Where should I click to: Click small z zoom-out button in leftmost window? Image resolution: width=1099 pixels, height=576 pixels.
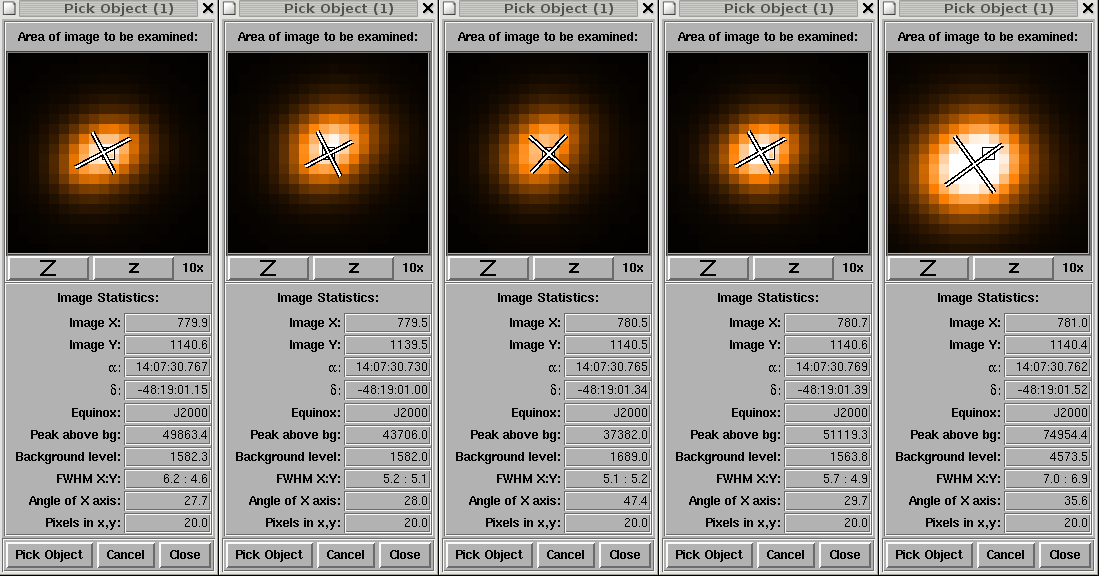133,268
